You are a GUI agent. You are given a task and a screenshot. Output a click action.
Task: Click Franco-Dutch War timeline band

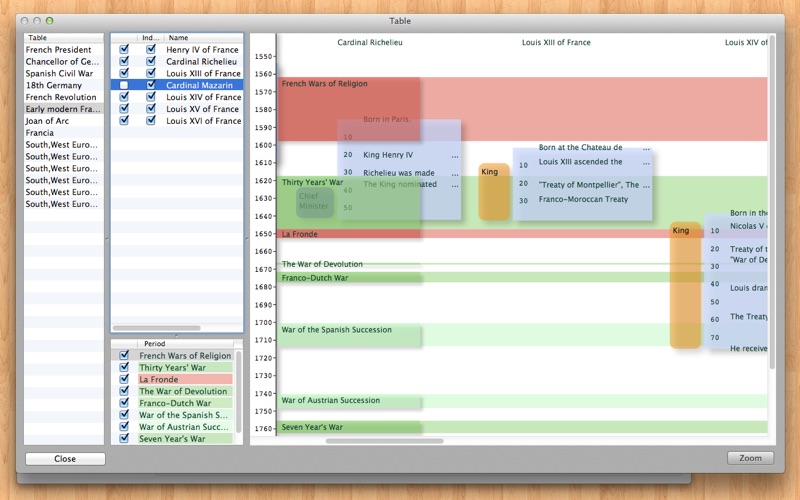tap(522, 278)
